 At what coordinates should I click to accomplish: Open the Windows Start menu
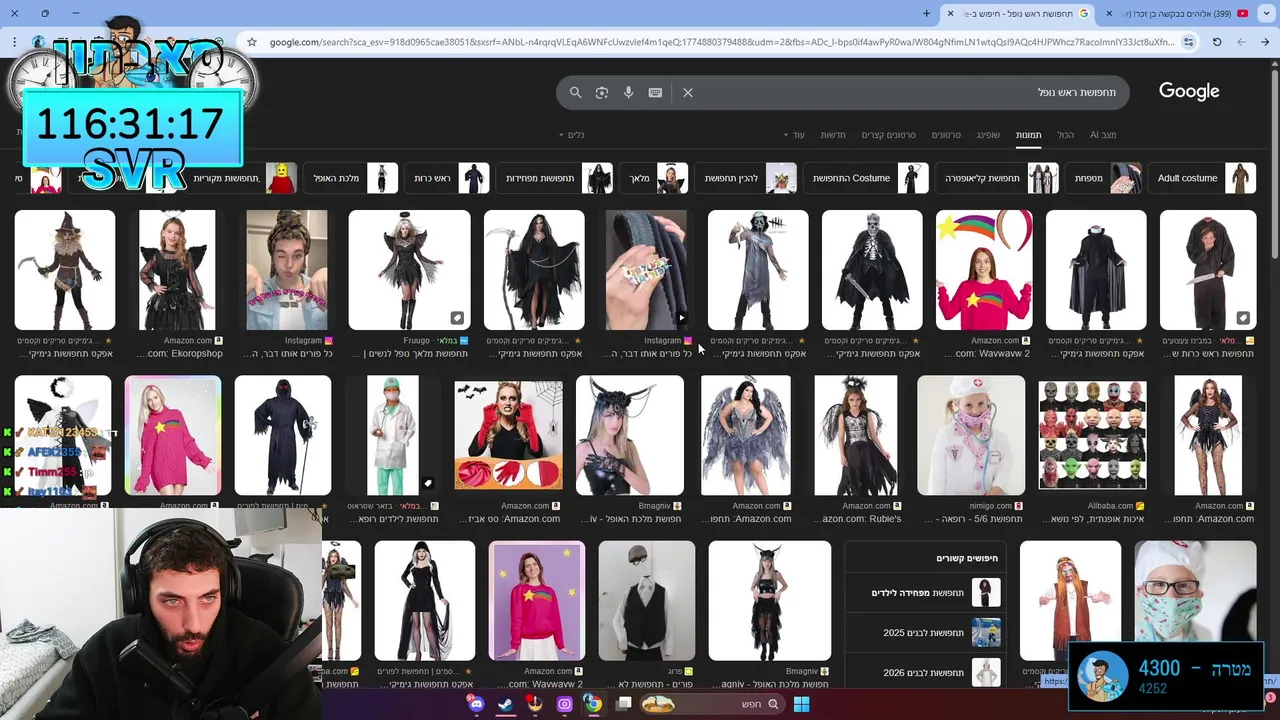801,704
